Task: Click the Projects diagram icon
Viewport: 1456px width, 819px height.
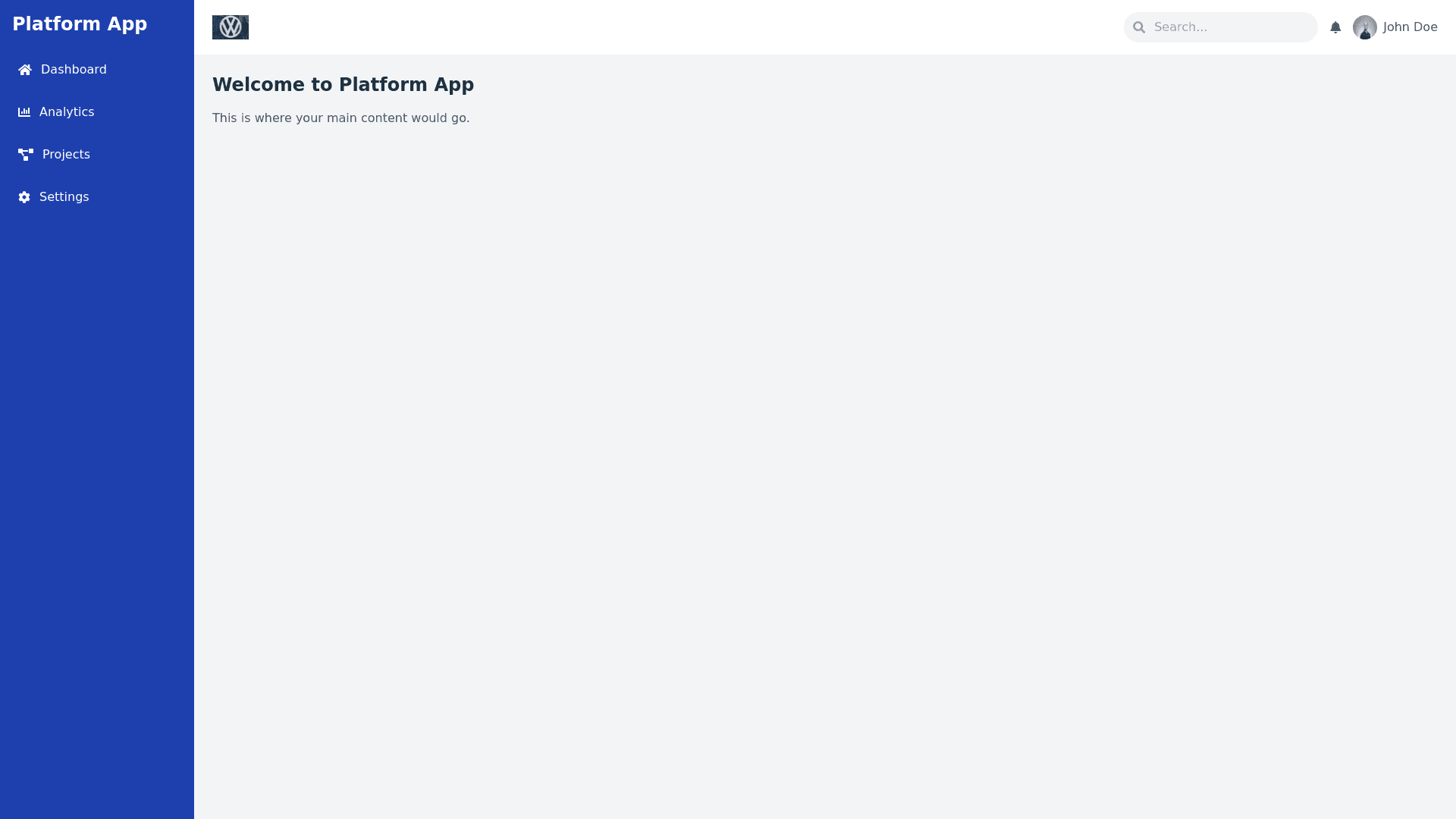Action: coord(26,155)
